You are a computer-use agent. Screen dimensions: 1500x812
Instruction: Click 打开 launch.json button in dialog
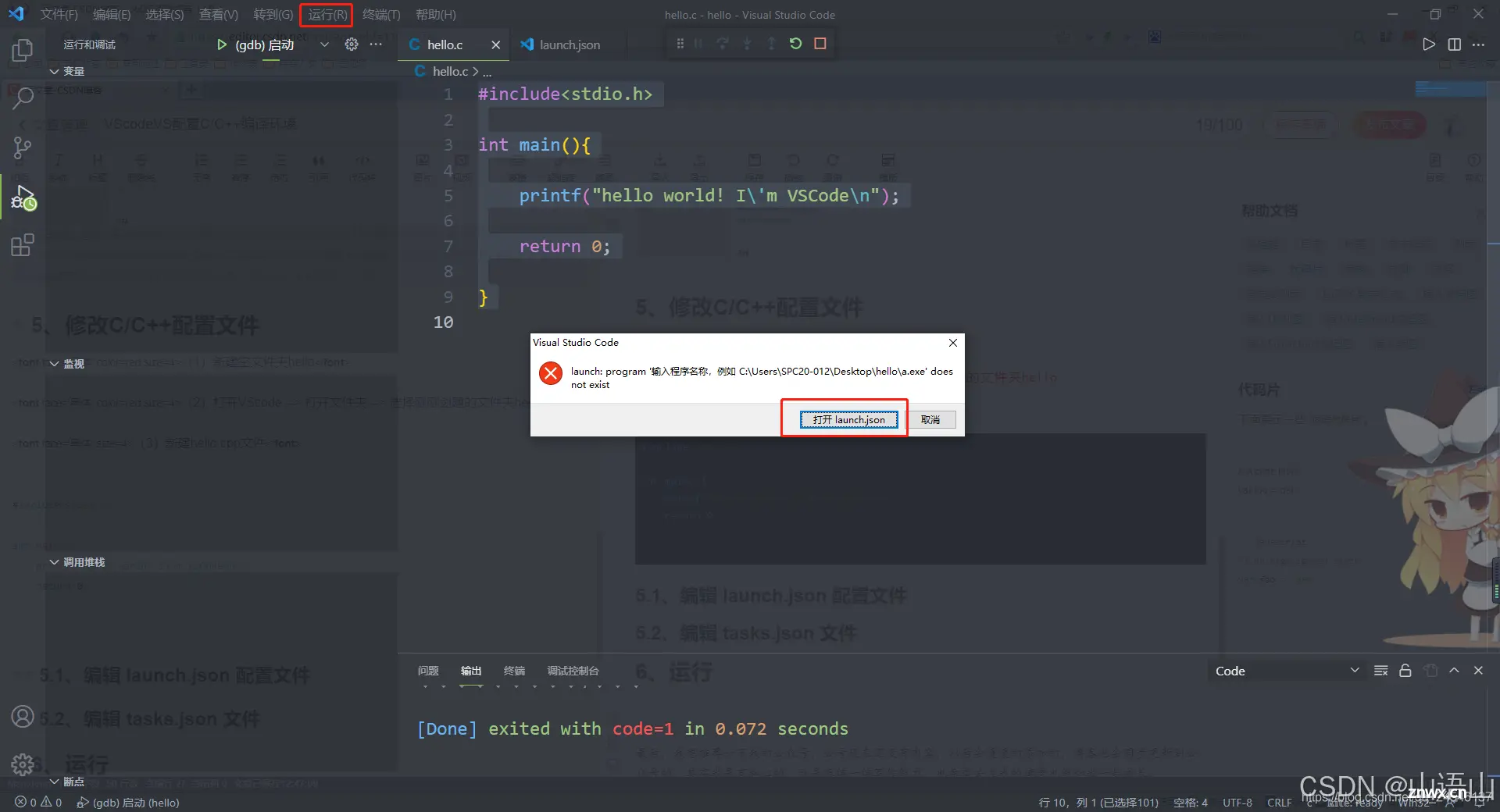(848, 420)
